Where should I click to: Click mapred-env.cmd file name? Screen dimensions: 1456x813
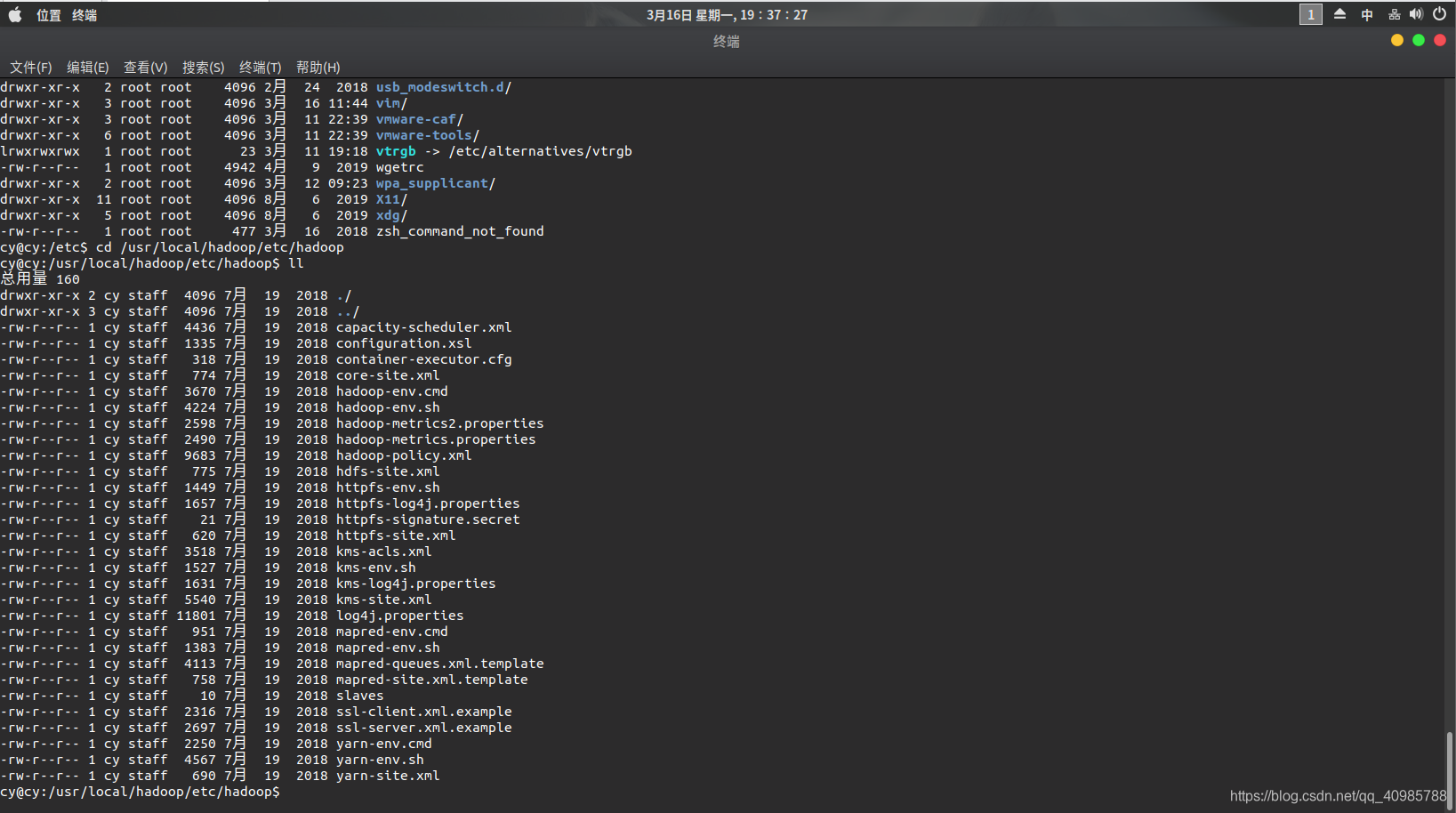(x=392, y=632)
